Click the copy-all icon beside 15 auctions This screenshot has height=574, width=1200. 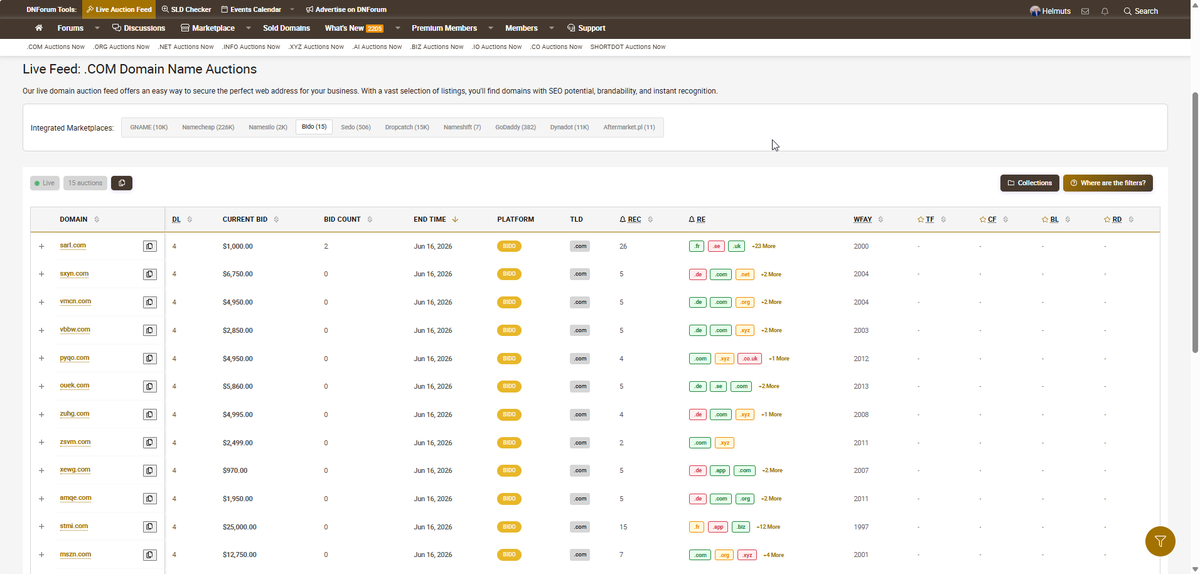pos(121,183)
